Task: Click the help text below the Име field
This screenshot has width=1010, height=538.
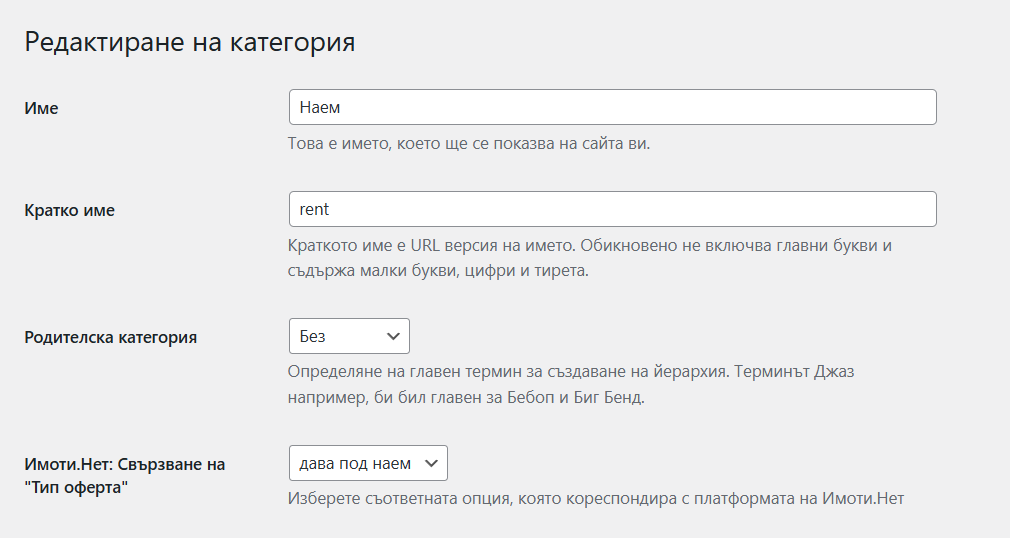Action: pos(469,143)
